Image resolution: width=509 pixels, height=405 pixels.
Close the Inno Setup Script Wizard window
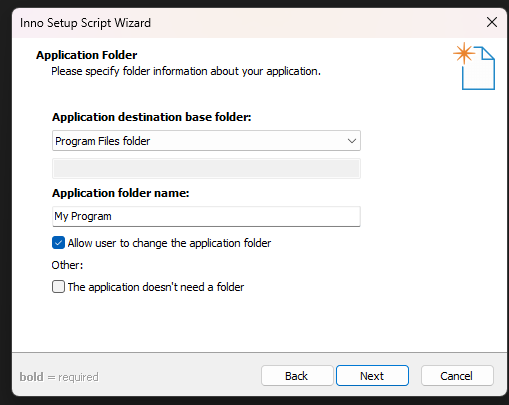[x=492, y=23]
